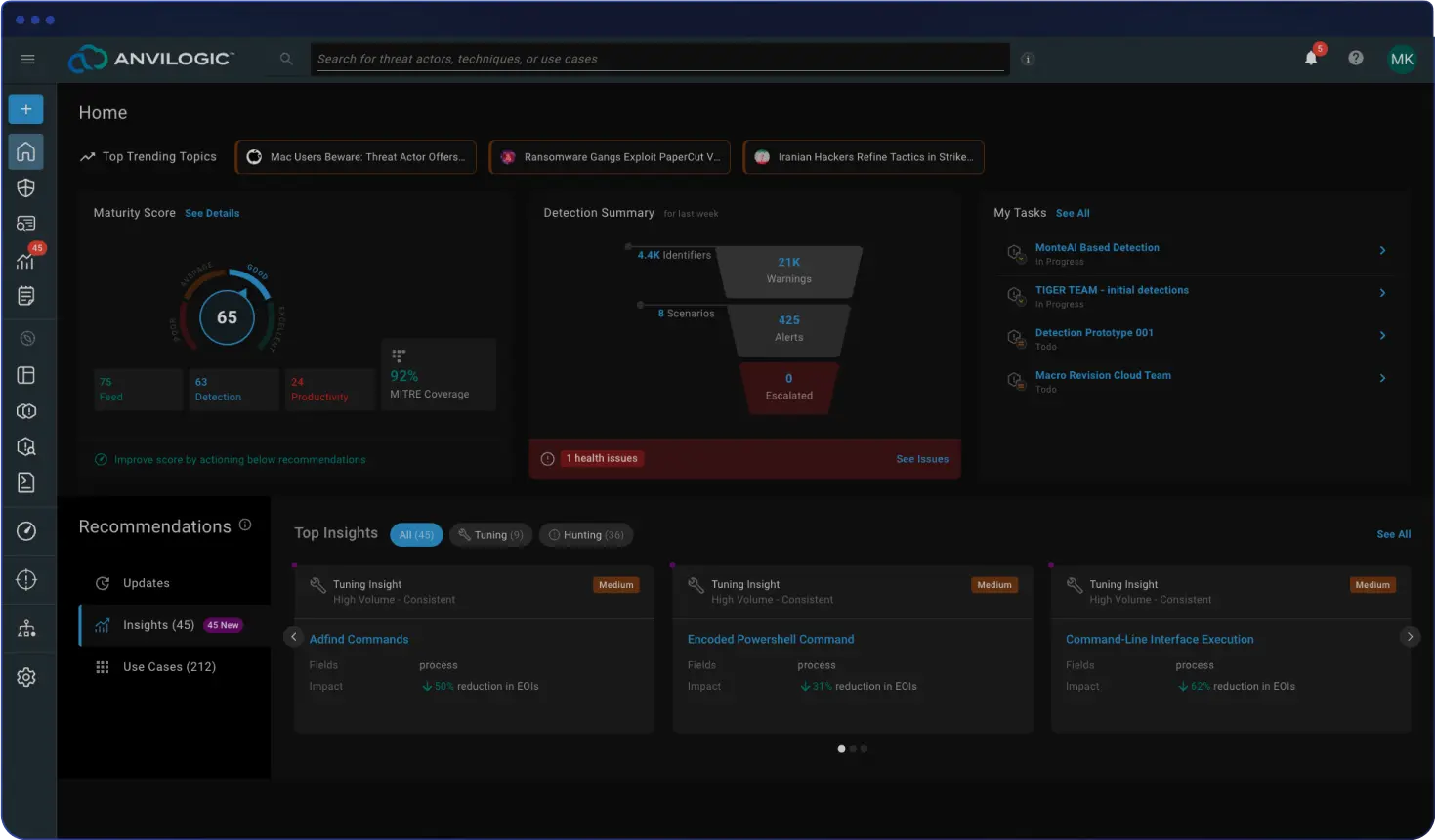Open the analytics icon showing 45 badge
The width and height of the screenshot is (1435, 840).
(25, 259)
